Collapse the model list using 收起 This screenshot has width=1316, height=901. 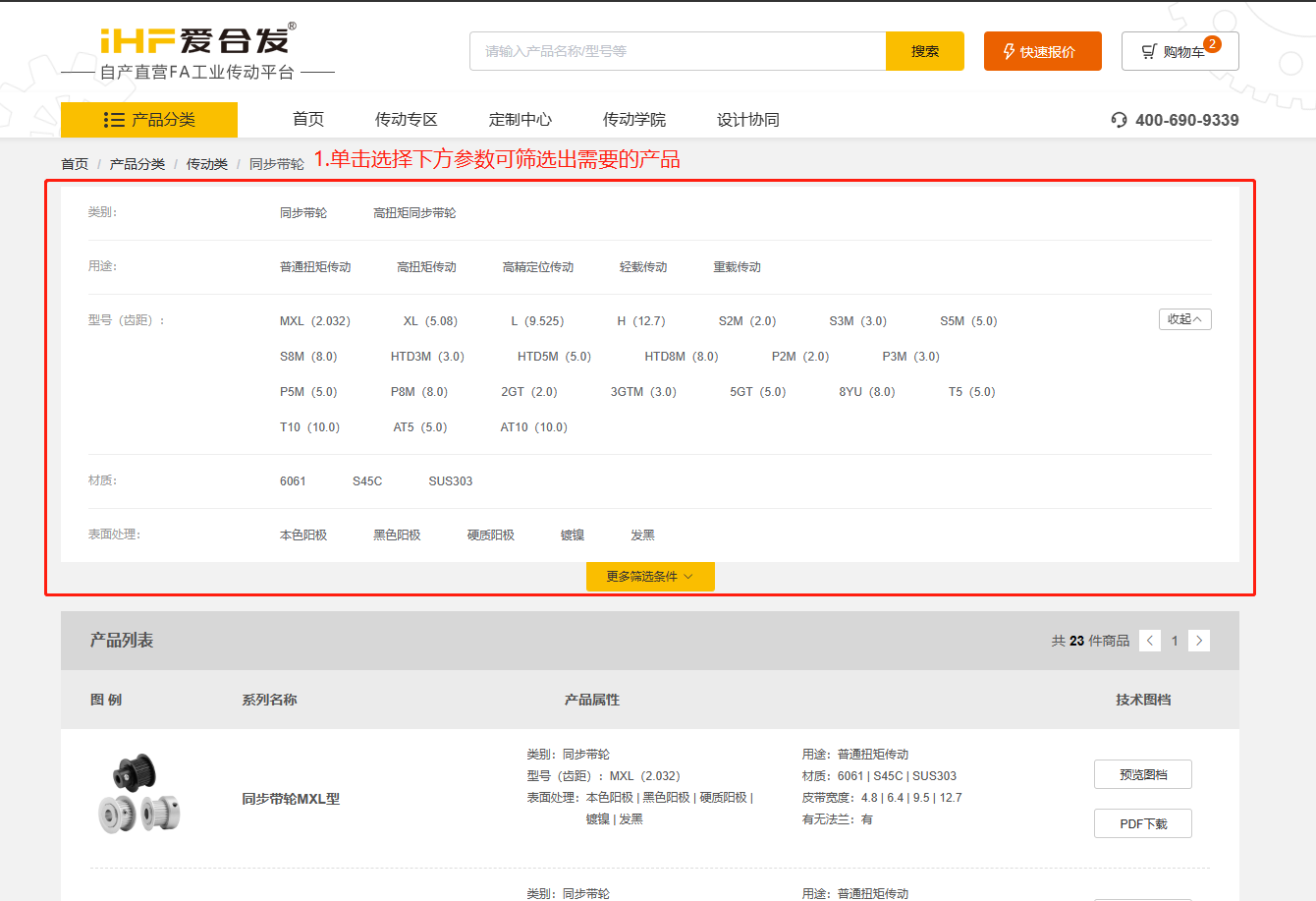click(x=1184, y=319)
